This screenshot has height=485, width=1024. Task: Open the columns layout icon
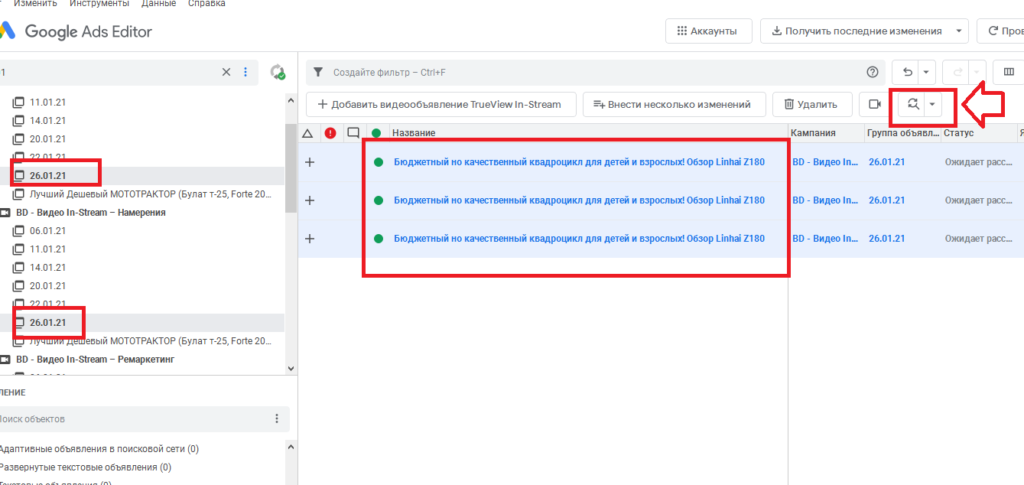1008,72
